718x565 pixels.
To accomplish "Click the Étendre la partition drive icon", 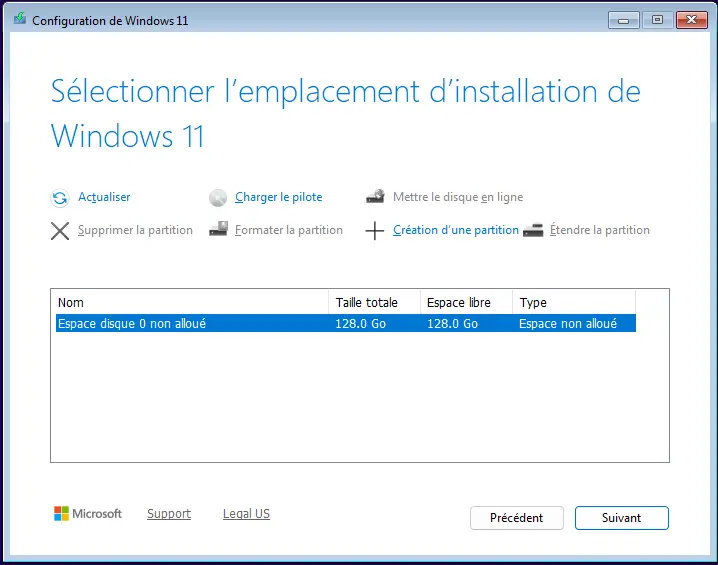I will [533, 230].
